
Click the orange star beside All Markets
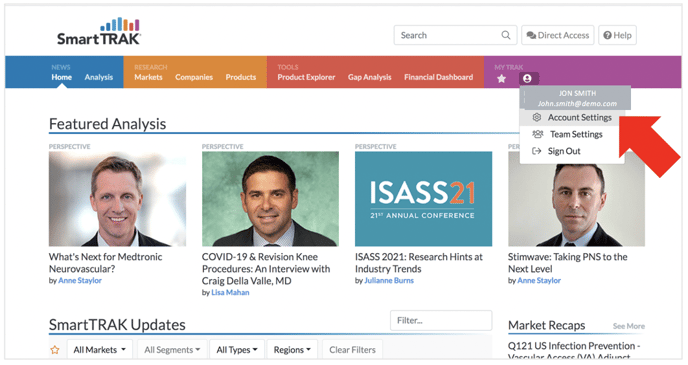tap(55, 350)
